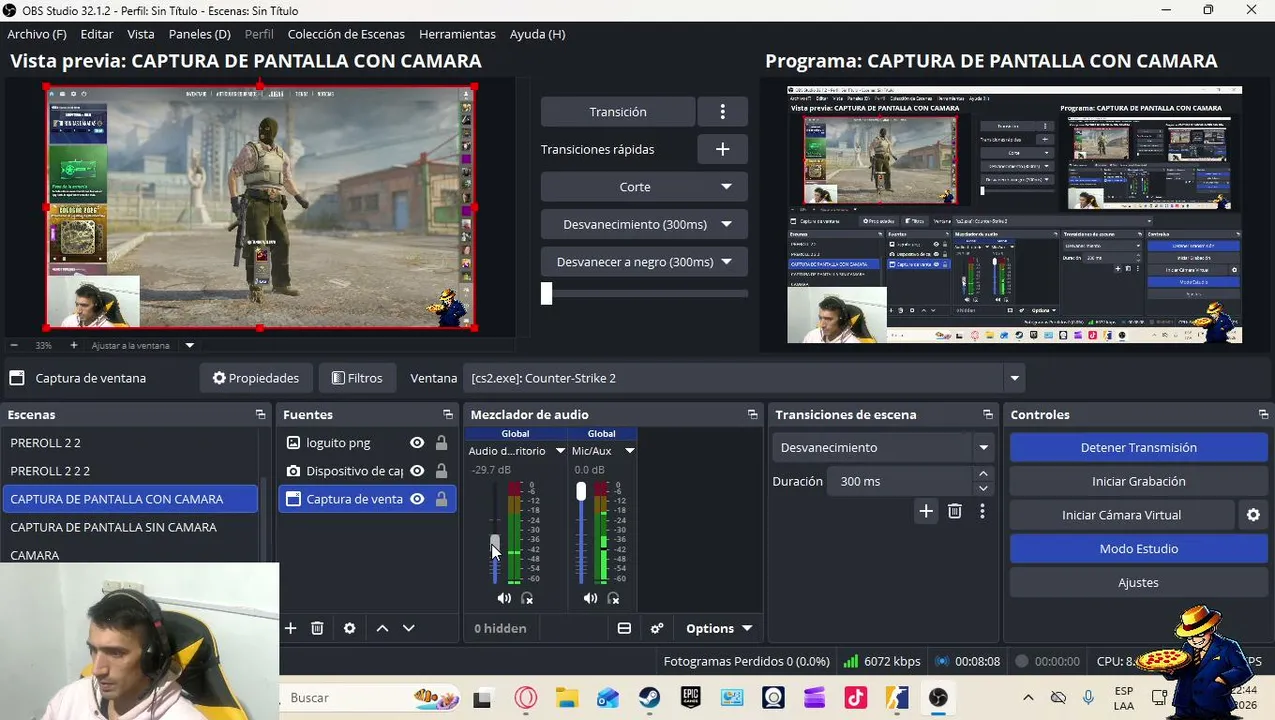Open the Transición button's three-dot menu

pyautogui.click(x=722, y=112)
